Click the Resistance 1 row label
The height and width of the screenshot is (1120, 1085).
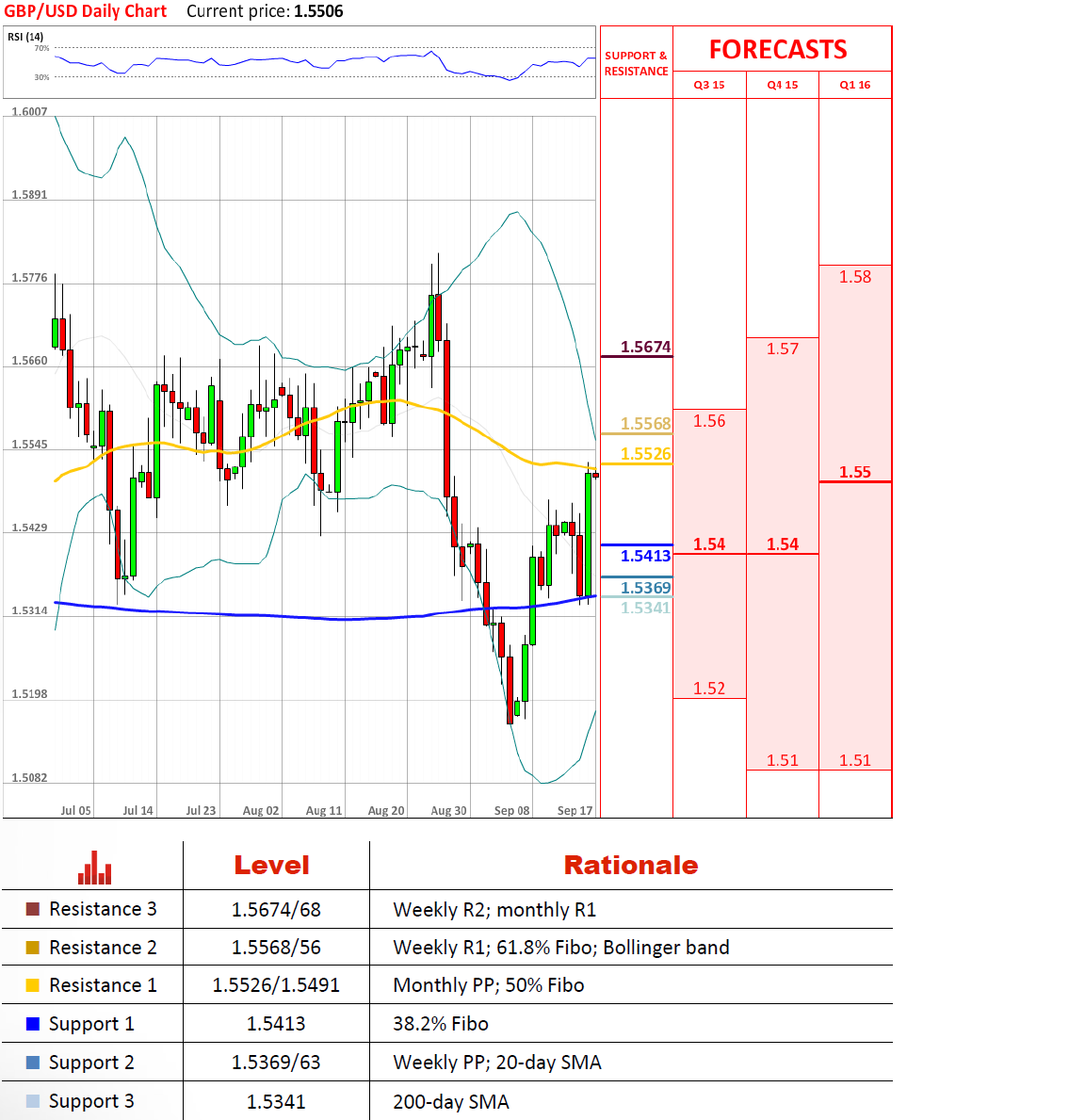coord(103,985)
